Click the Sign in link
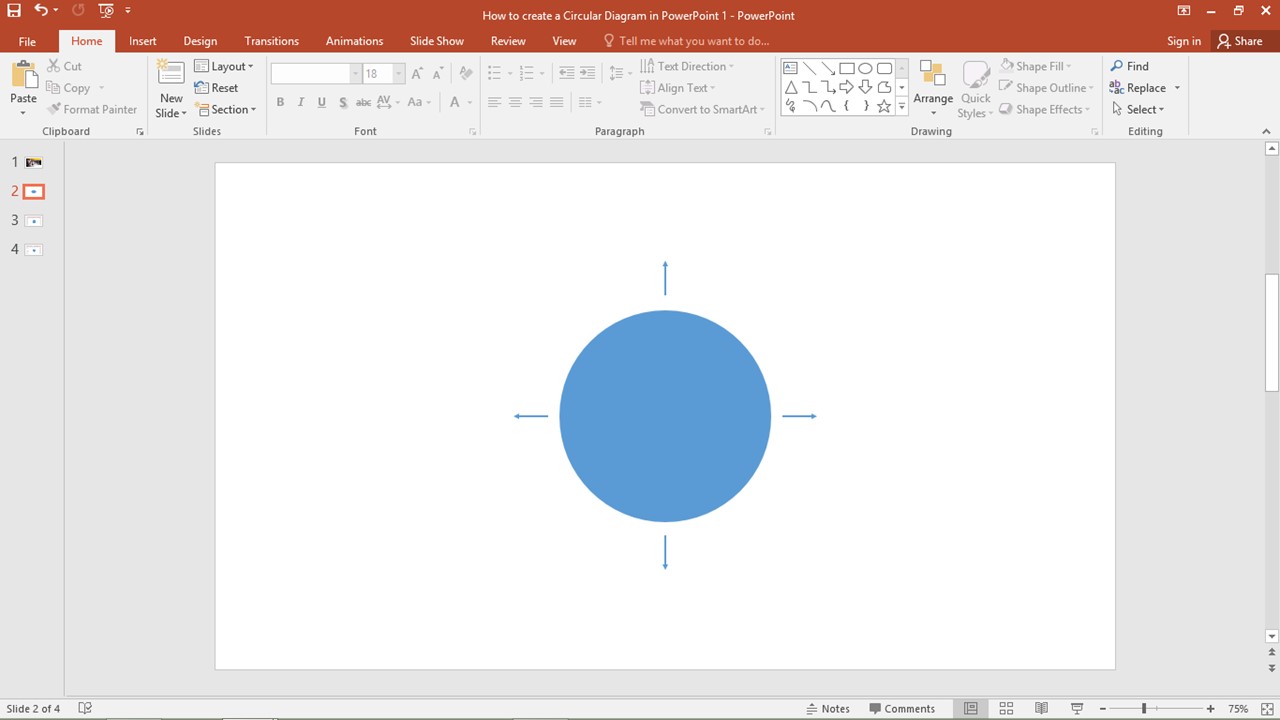This screenshot has width=1280, height=720. (1184, 41)
